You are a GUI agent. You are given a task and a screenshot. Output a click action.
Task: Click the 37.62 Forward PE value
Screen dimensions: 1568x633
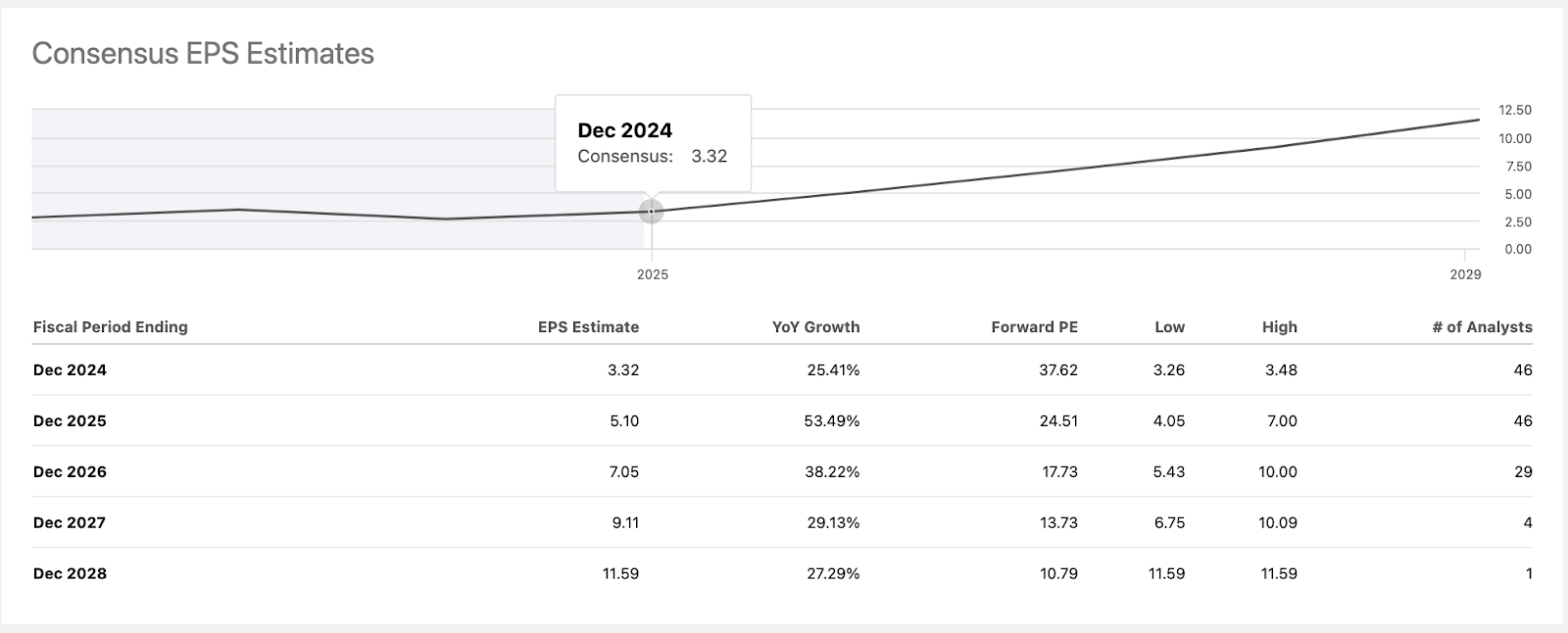coord(1058,370)
